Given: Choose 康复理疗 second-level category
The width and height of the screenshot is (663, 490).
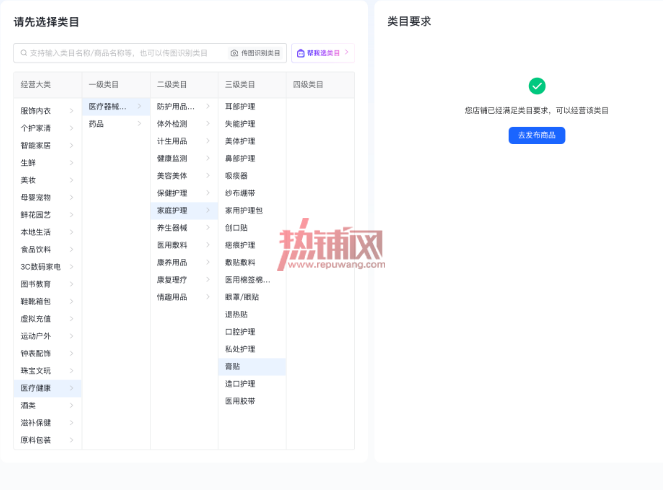Looking at the screenshot, I should (x=184, y=280).
